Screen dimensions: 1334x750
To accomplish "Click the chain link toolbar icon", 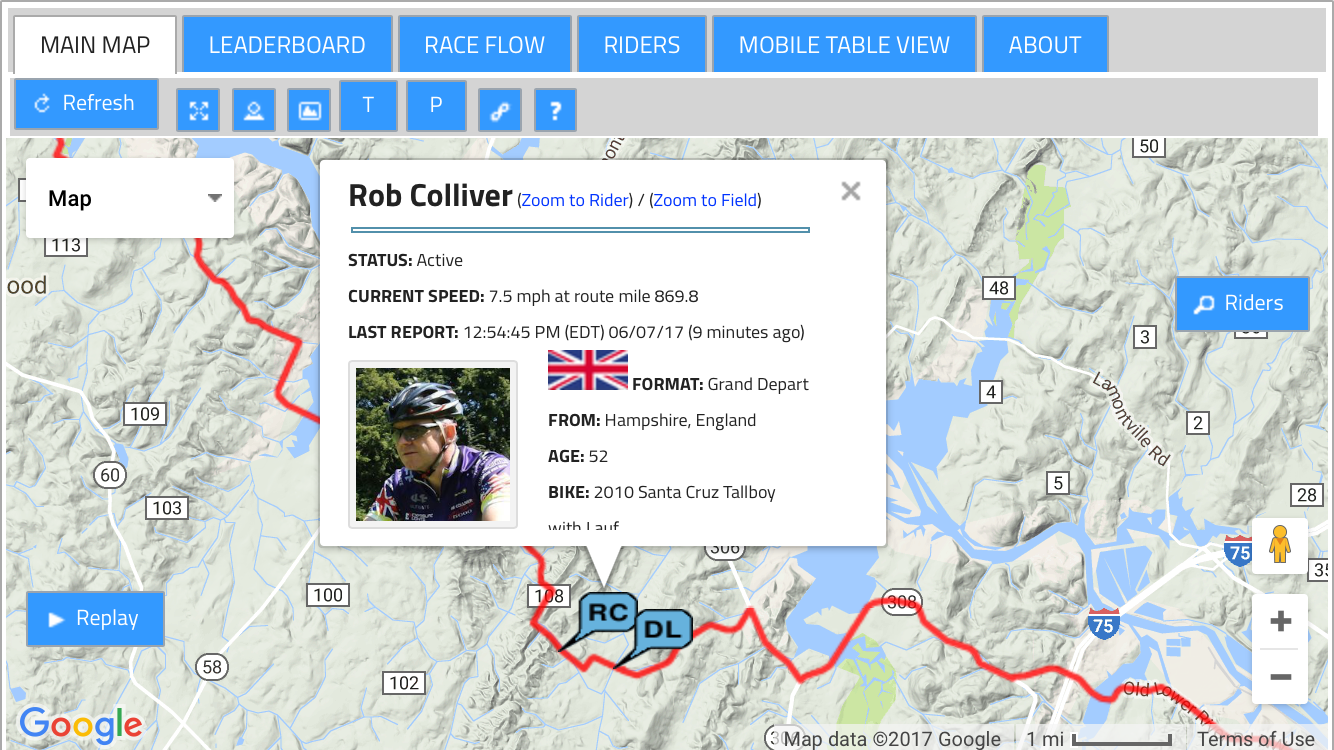I will coord(500,110).
